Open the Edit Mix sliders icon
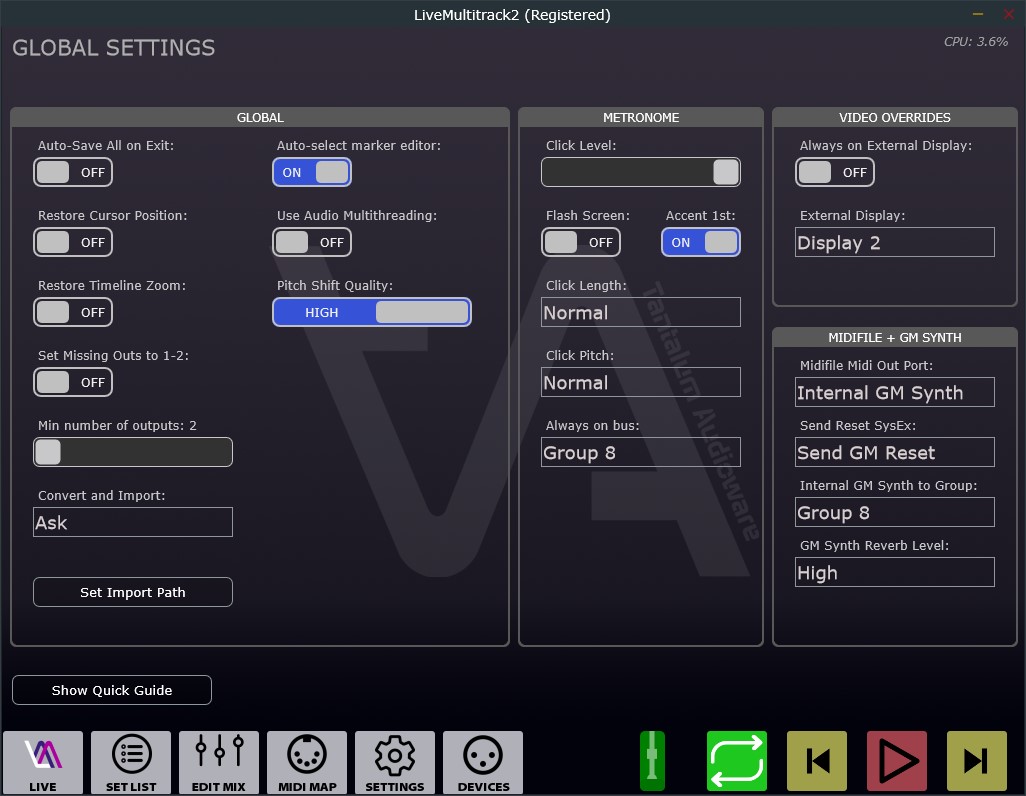 tap(219, 762)
